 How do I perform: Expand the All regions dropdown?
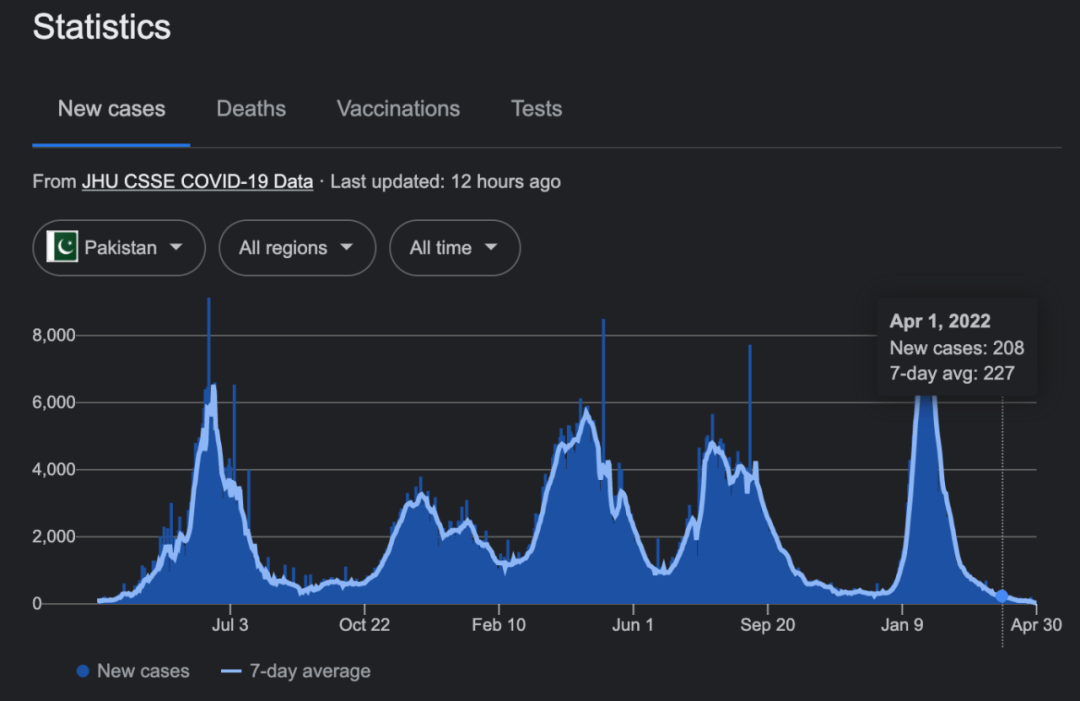(297, 248)
